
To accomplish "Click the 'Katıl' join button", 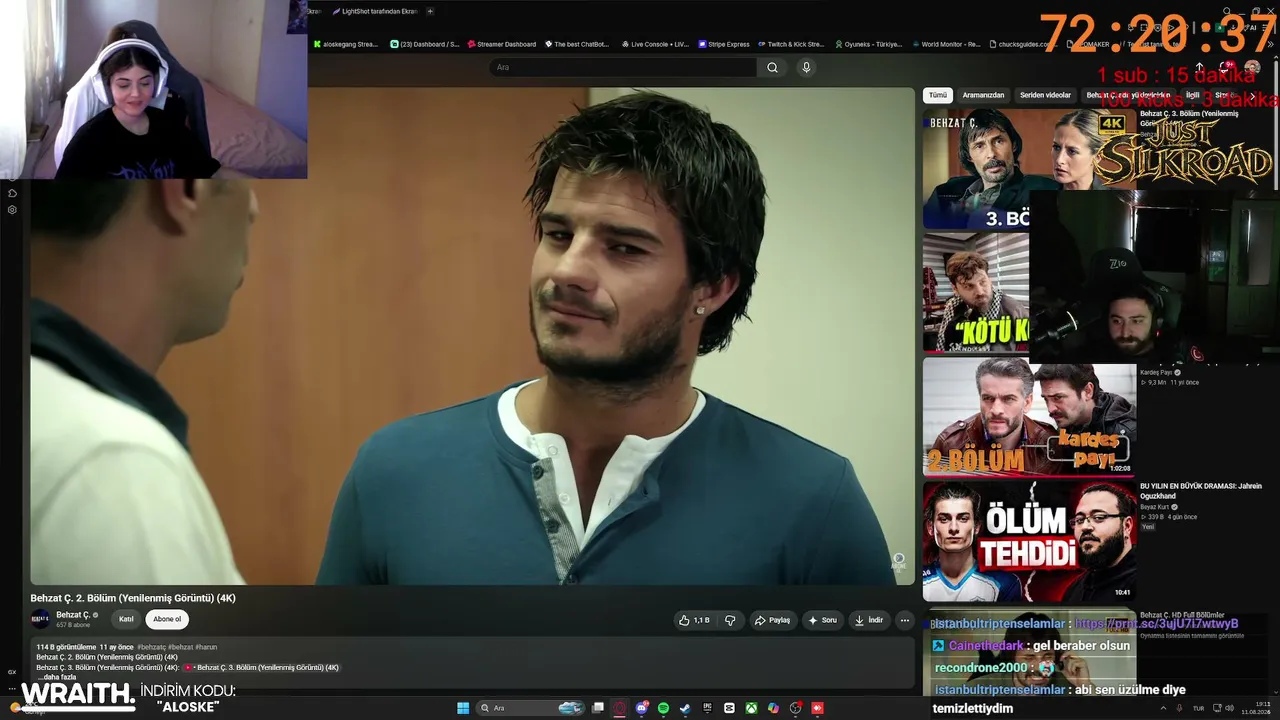I will [x=126, y=619].
